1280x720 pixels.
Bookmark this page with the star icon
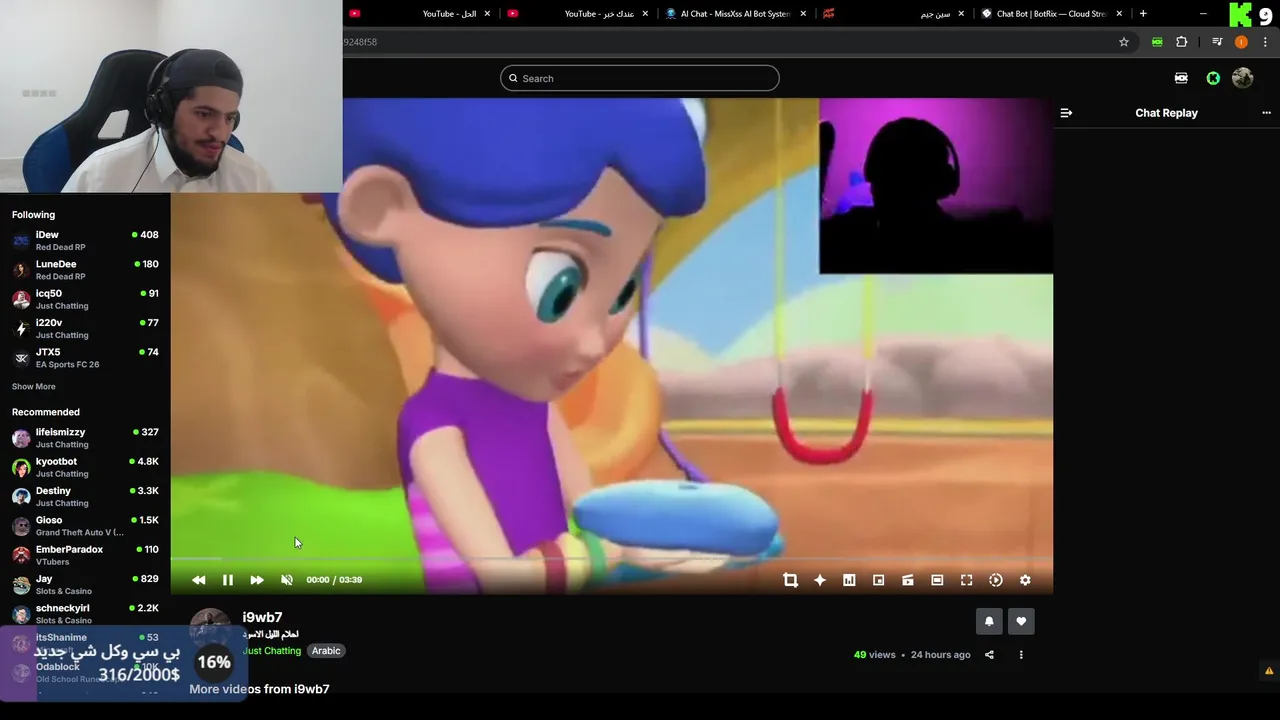pos(1124,42)
